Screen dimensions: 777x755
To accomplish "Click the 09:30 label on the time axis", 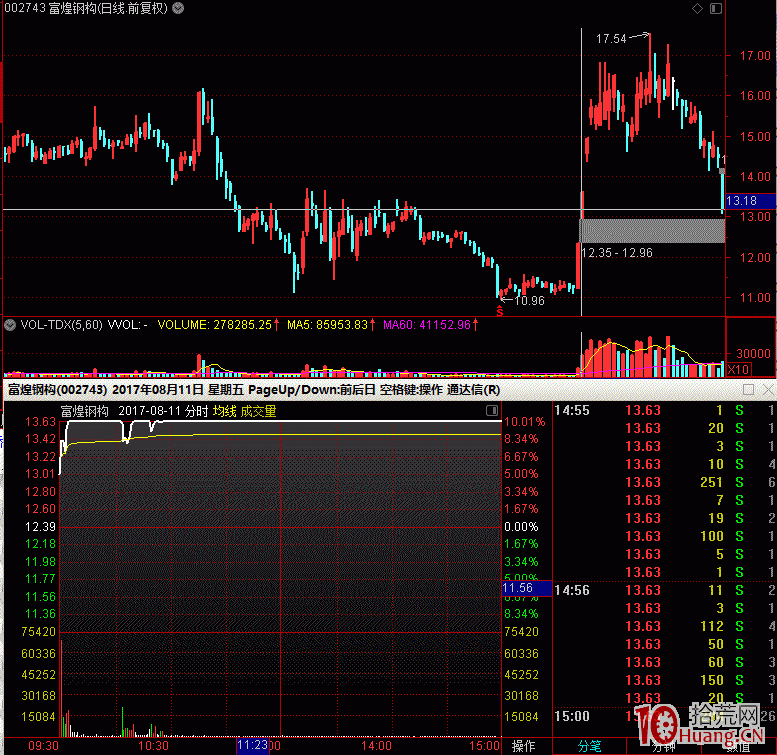I will (x=44, y=746).
